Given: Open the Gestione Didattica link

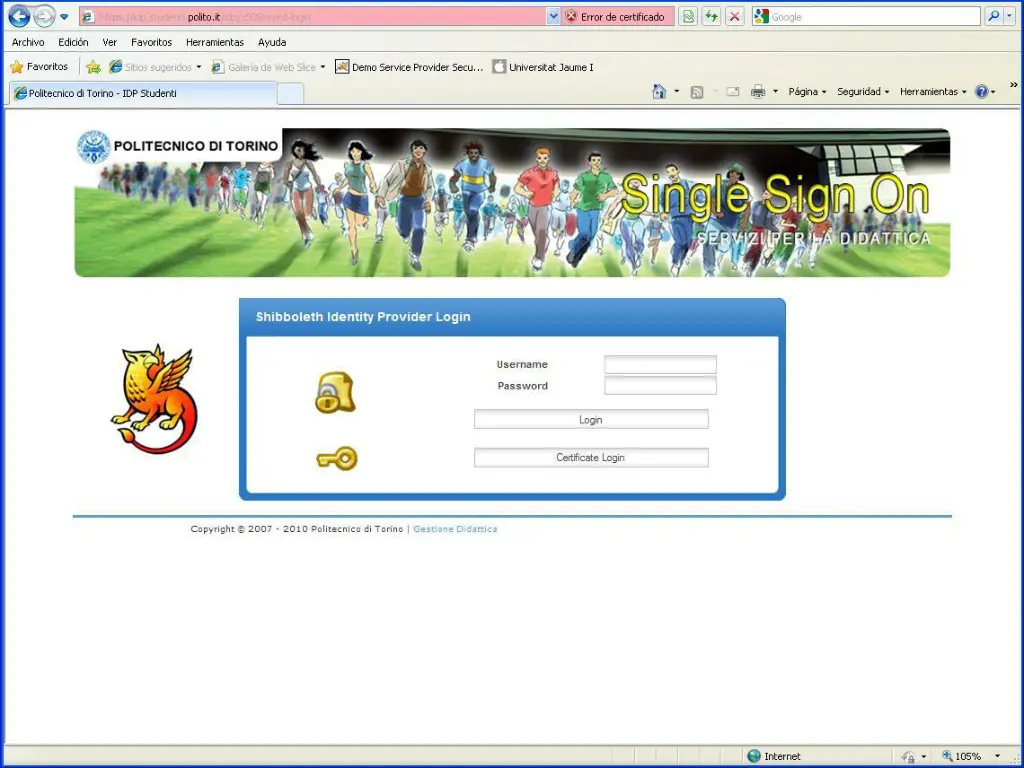Looking at the screenshot, I should pos(455,529).
